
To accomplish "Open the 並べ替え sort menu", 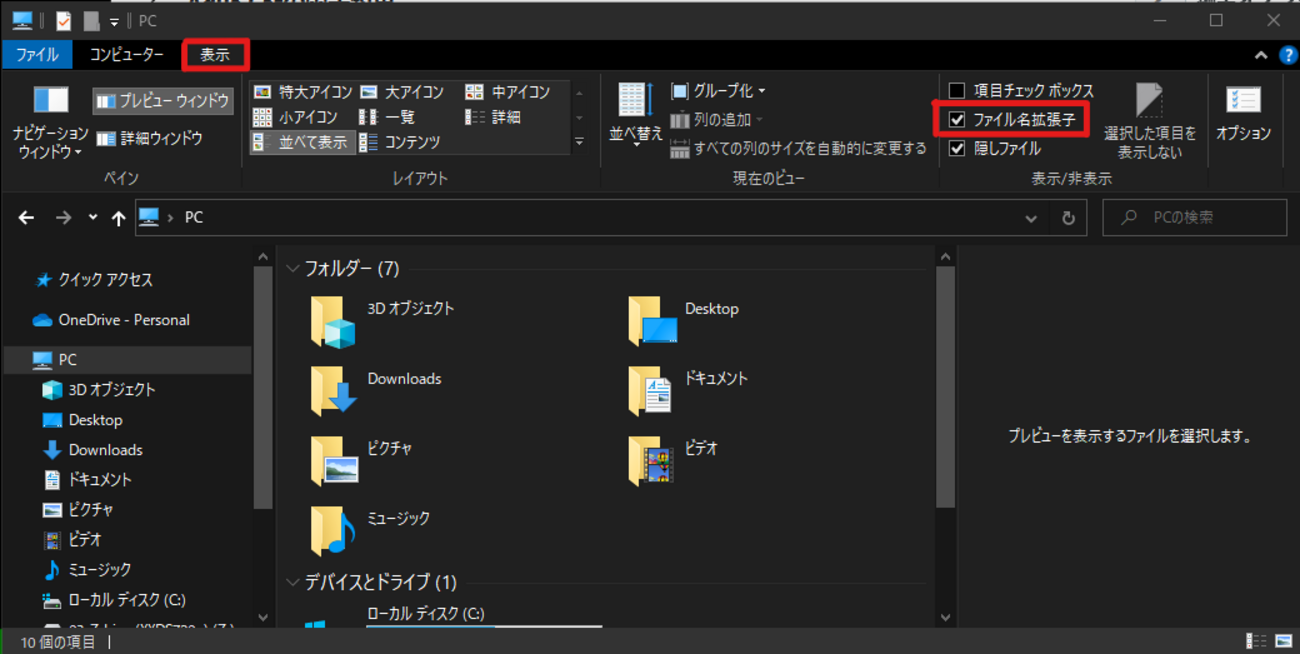I will click(636, 117).
